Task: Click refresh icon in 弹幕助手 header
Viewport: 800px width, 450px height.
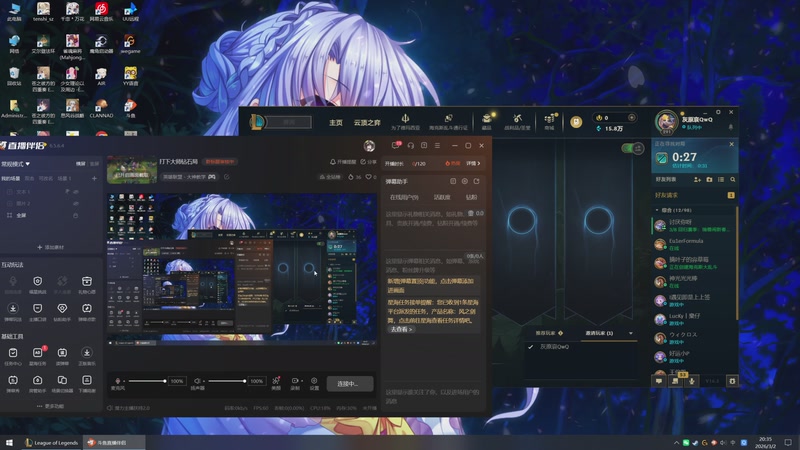Action: click(477, 181)
